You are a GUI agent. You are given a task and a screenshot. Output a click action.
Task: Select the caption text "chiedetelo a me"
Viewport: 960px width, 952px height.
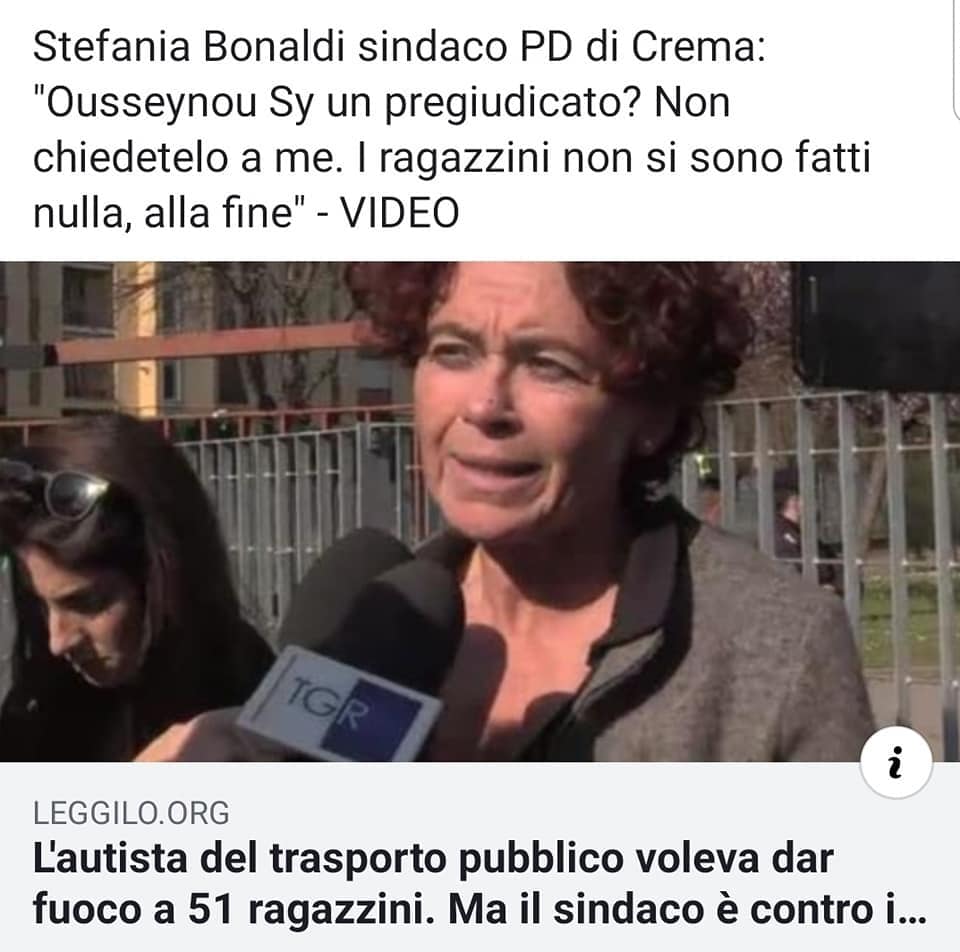tap(183, 158)
